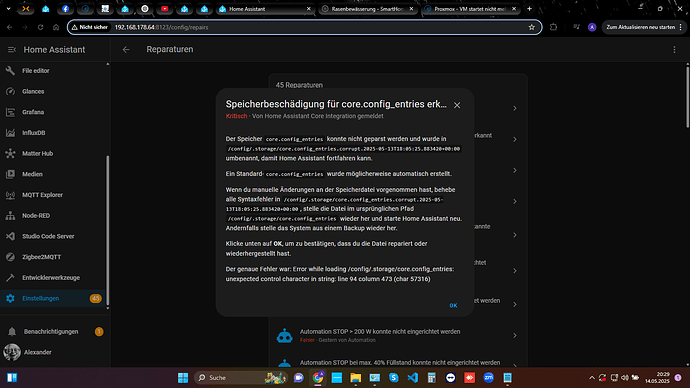Go back from Reparaturen page
The width and height of the screenshot is (690, 388).
pos(126,50)
